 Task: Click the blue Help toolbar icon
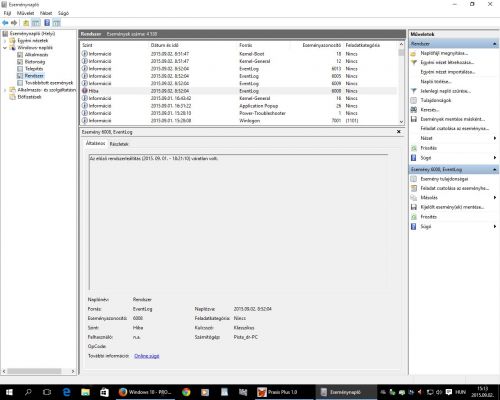pyautogui.click(x=47, y=23)
